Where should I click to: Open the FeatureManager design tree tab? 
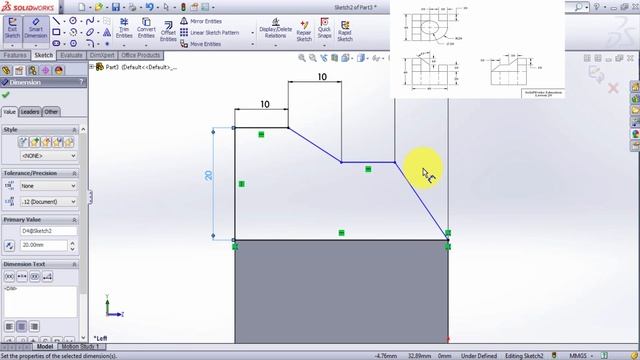coord(6,70)
